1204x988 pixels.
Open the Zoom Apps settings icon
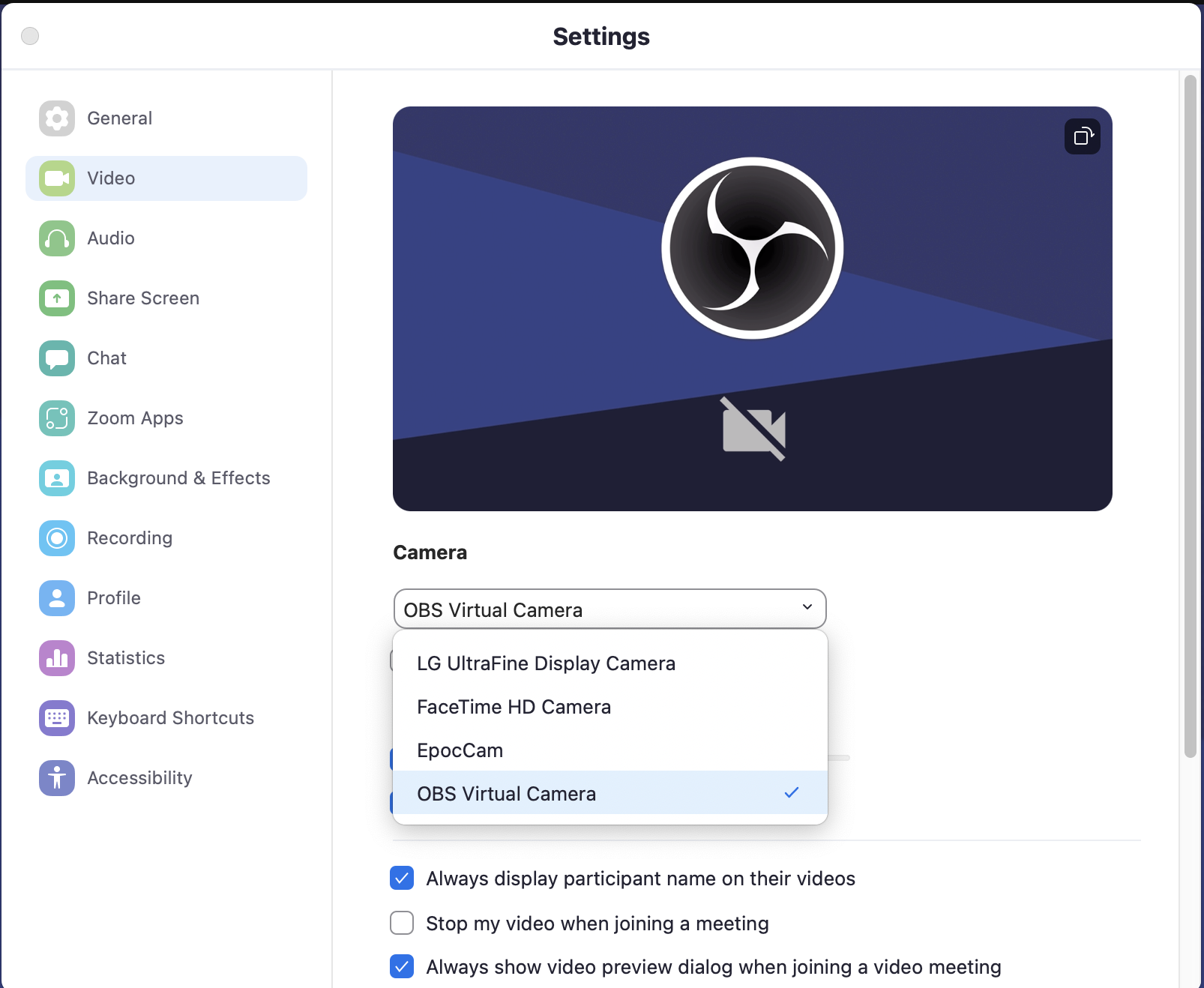[55, 418]
